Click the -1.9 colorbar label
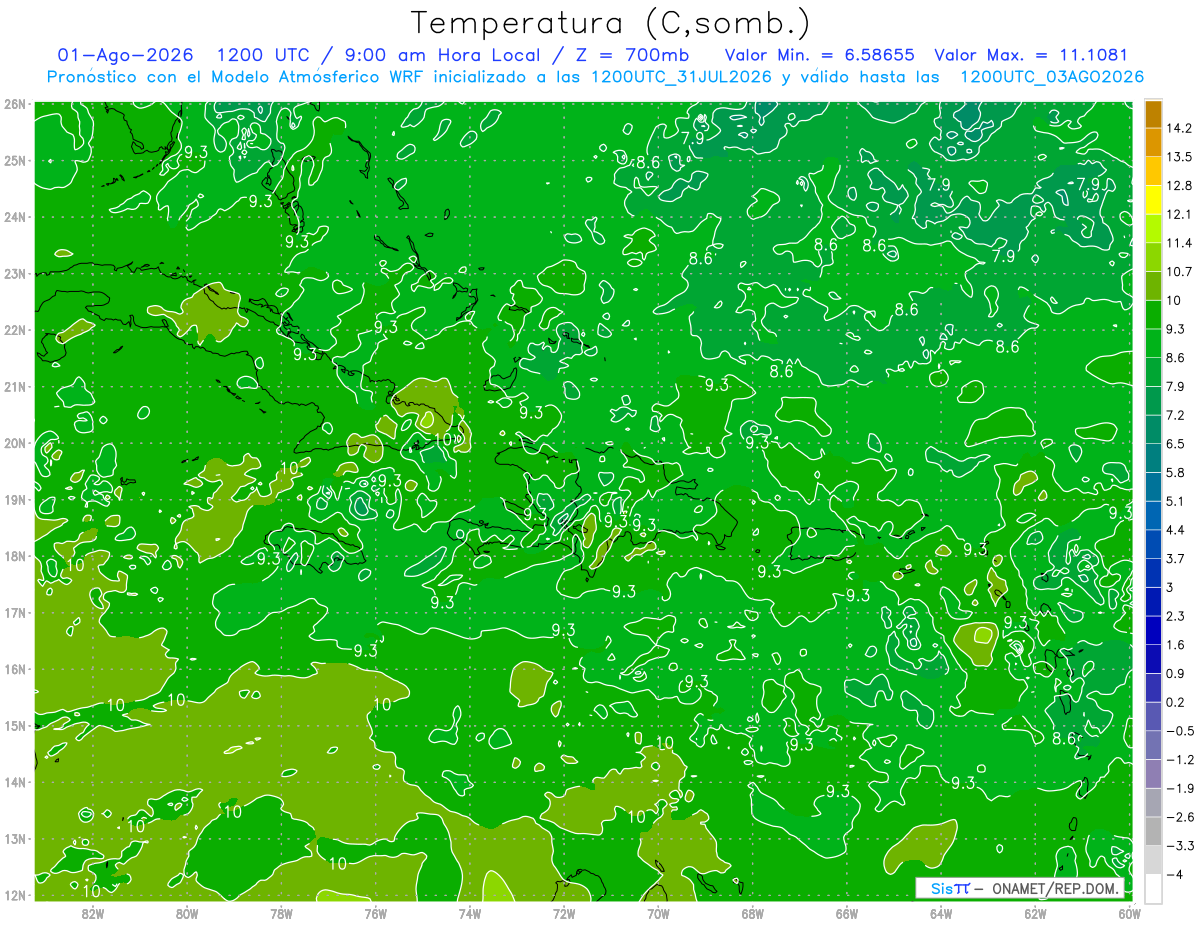 click(x=1178, y=788)
